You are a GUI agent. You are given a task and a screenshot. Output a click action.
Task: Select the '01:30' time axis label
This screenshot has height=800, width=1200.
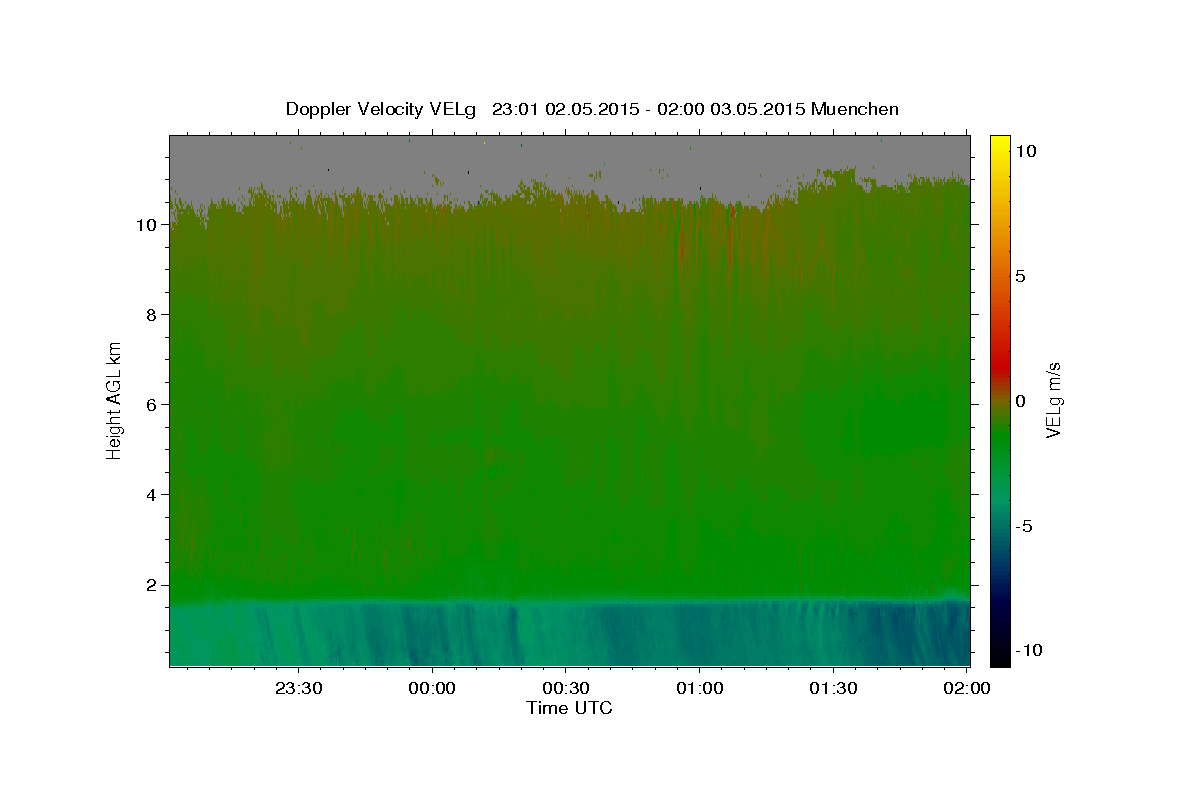(x=833, y=688)
